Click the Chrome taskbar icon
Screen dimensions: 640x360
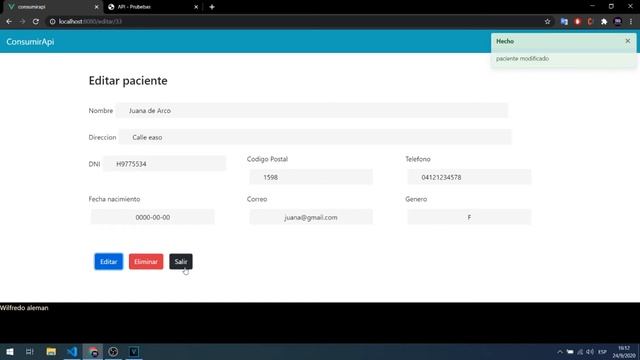coord(93,351)
